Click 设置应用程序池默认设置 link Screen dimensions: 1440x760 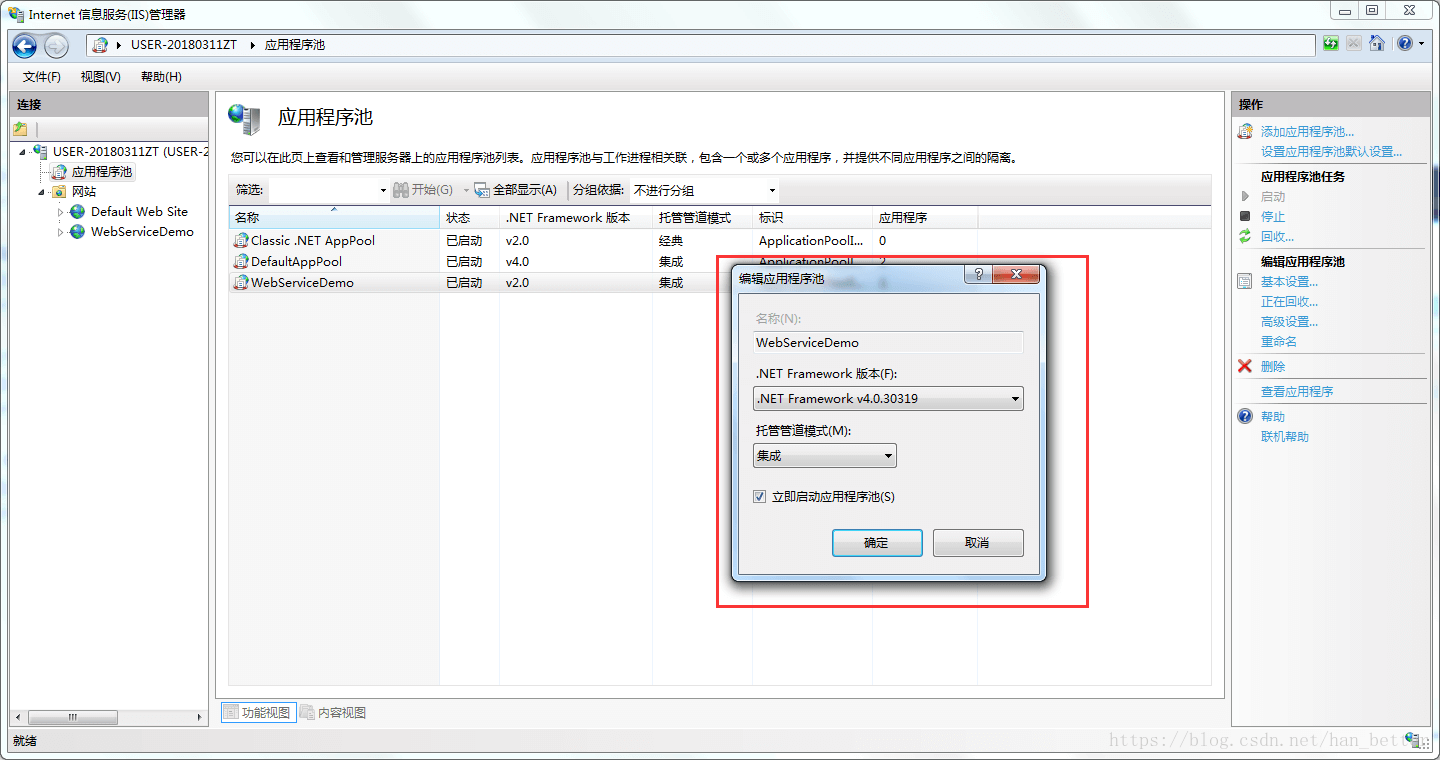[x=1331, y=152]
